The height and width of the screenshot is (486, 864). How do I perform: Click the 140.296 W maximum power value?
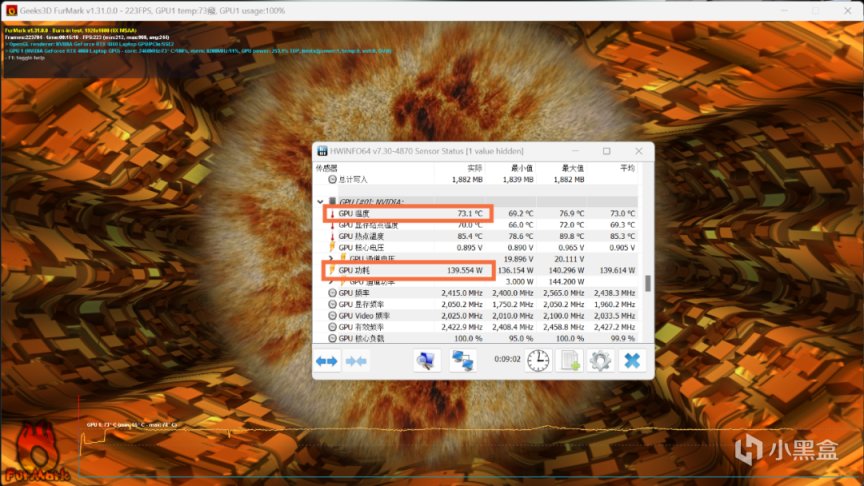564,271
